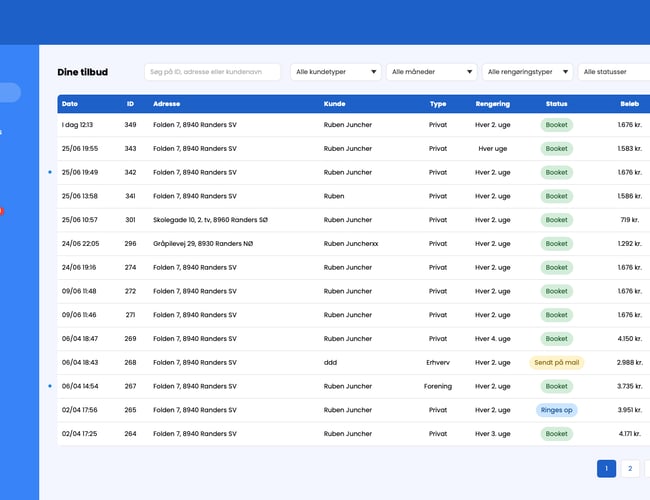This screenshot has height=500, width=650.
Task: Click the Booket badge on offer 343
Action: click(x=556, y=149)
